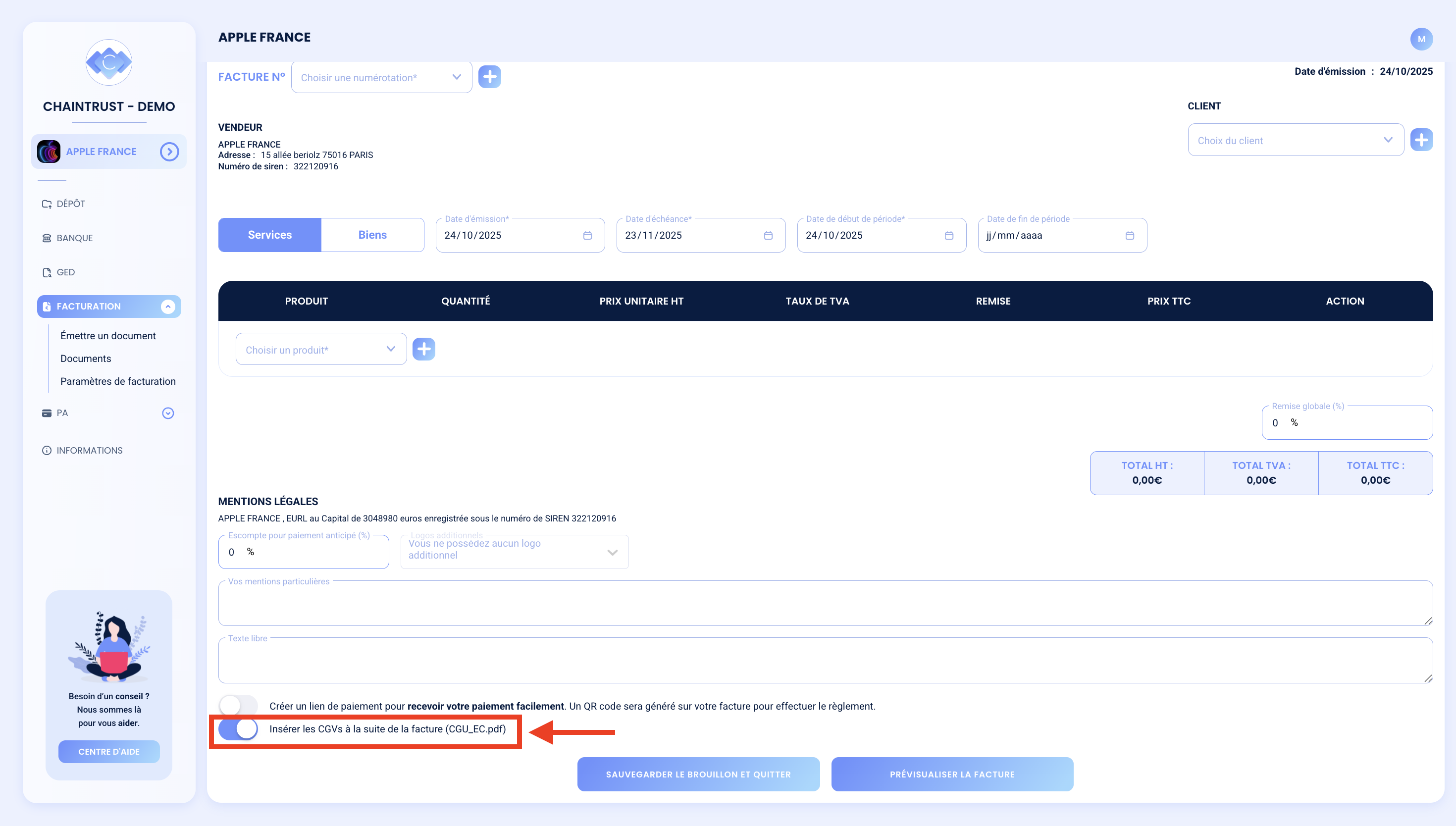Click the Quantité column header
Viewport: 1456px width, 826px height.
(466, 301)
